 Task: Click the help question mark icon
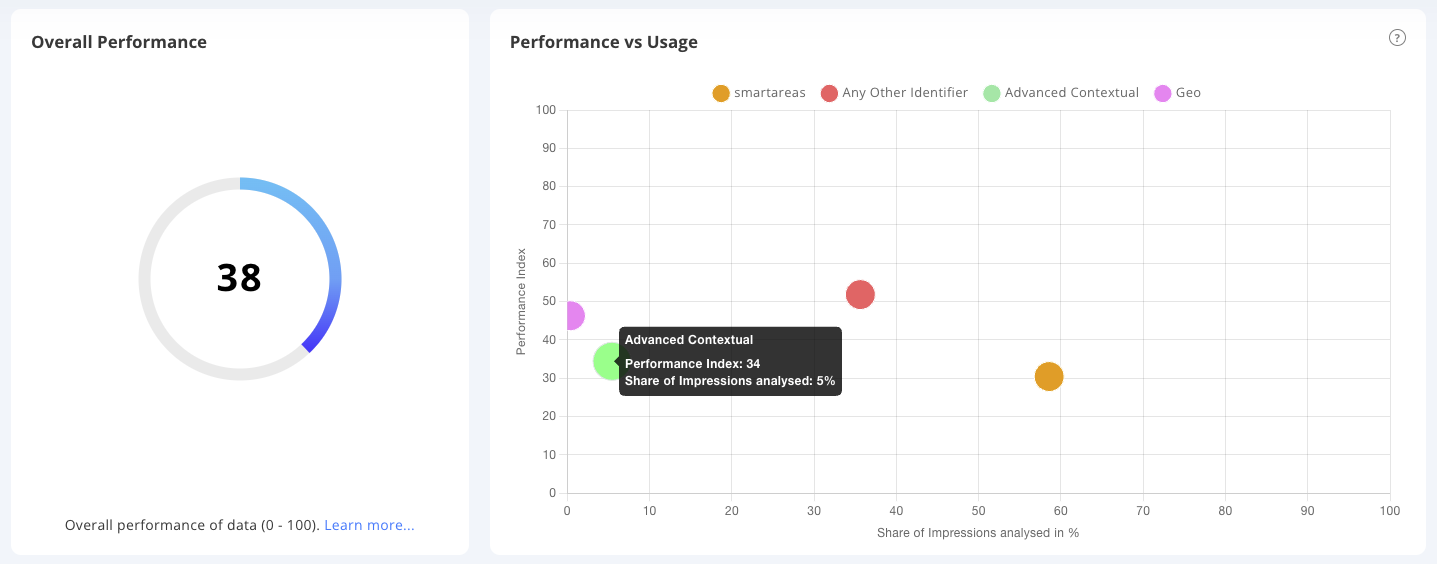pyautogui.click(x=1397, y=38)
